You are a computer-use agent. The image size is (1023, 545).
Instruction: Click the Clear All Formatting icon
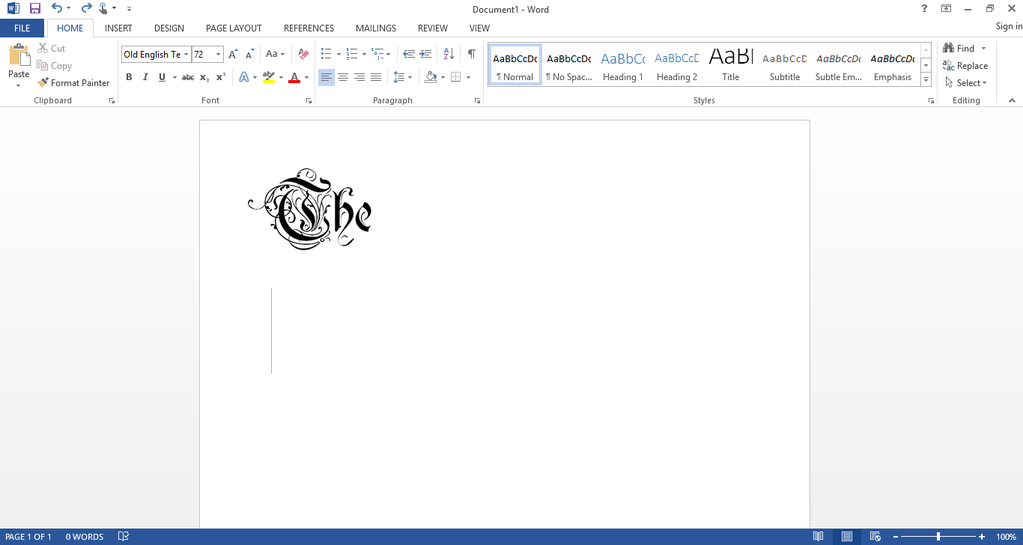[303, 54]
